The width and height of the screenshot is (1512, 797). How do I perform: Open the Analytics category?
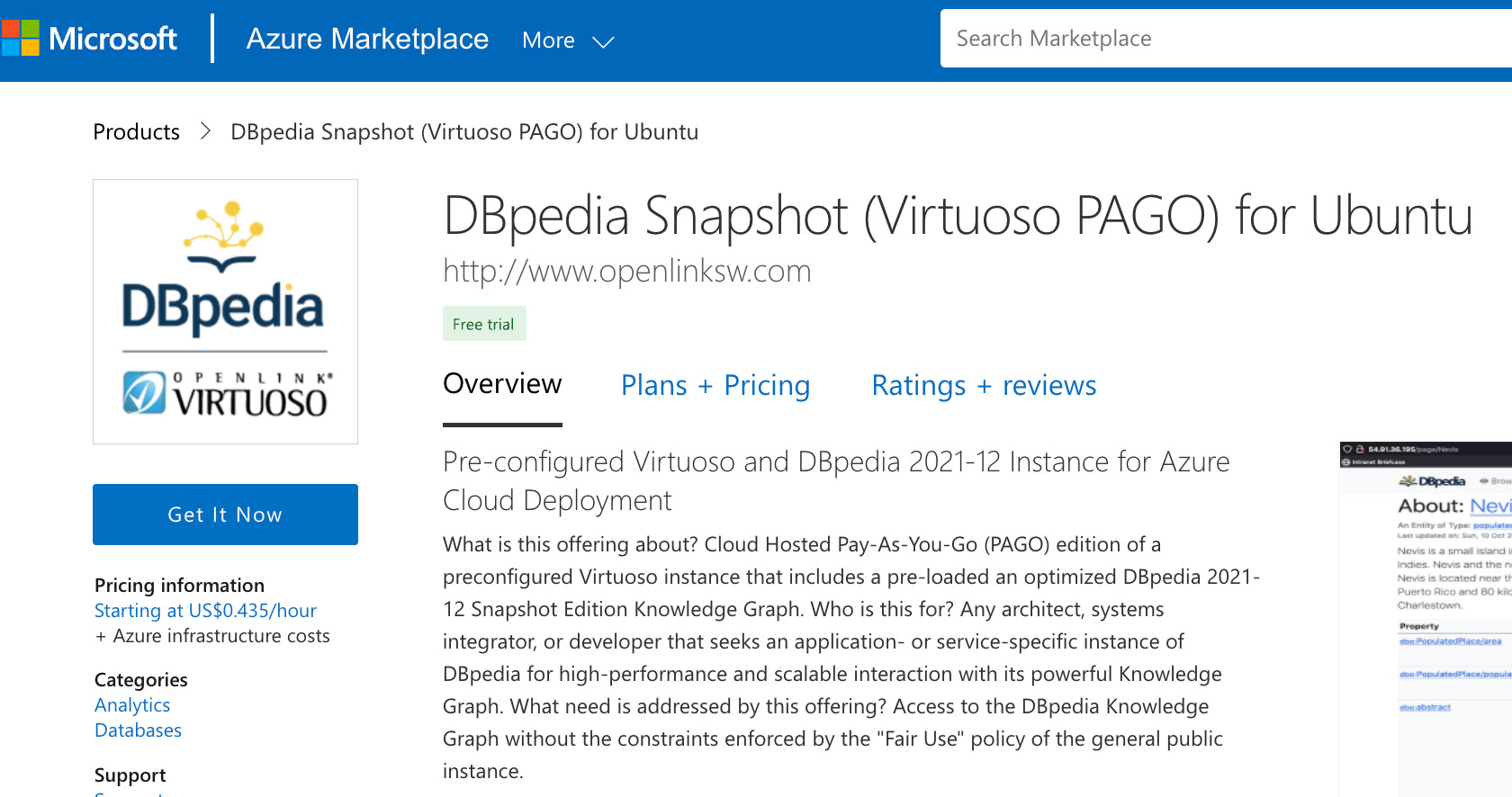(132, 705)
